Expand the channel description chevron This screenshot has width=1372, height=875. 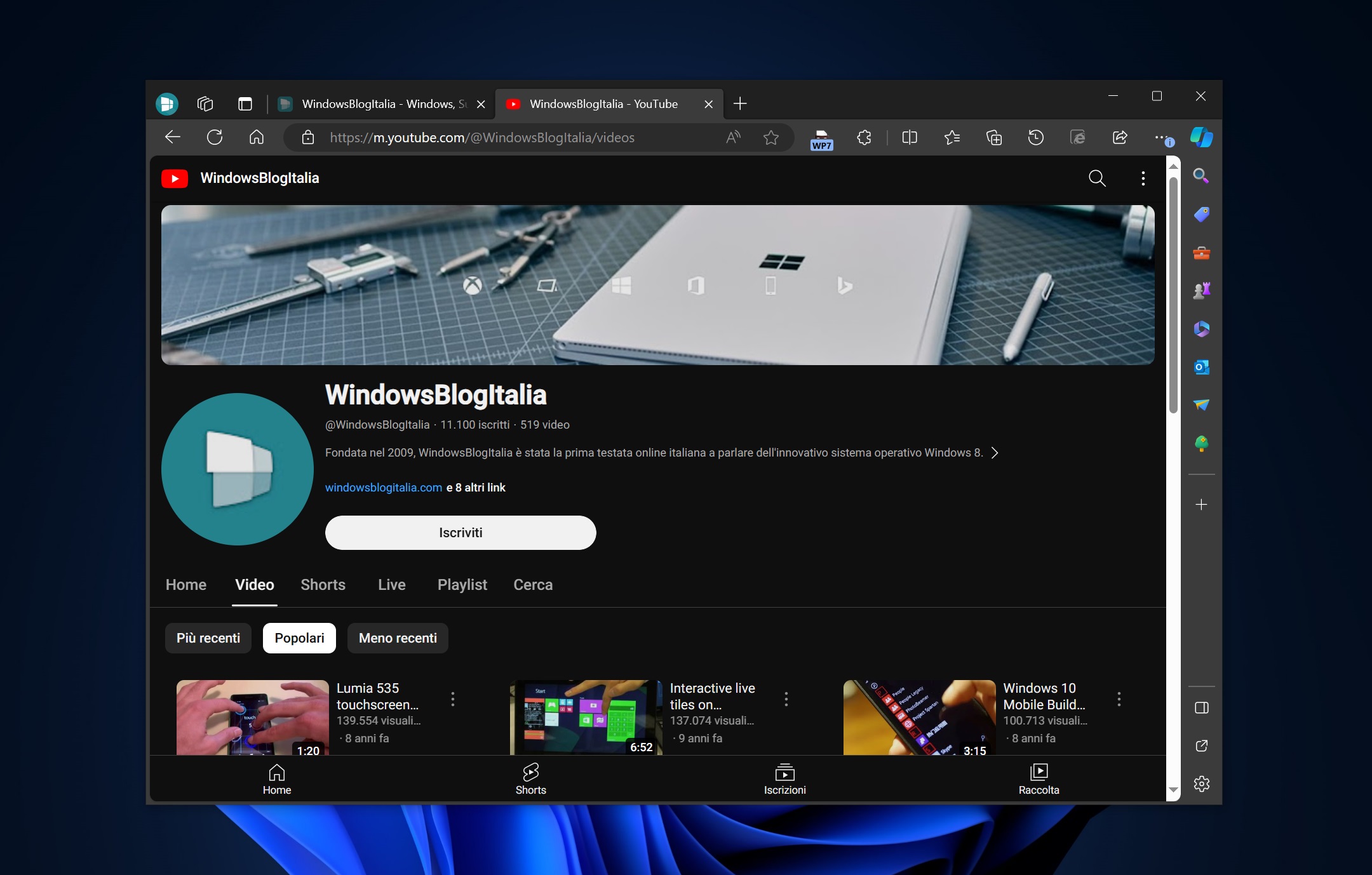click(x=995, y=453)
